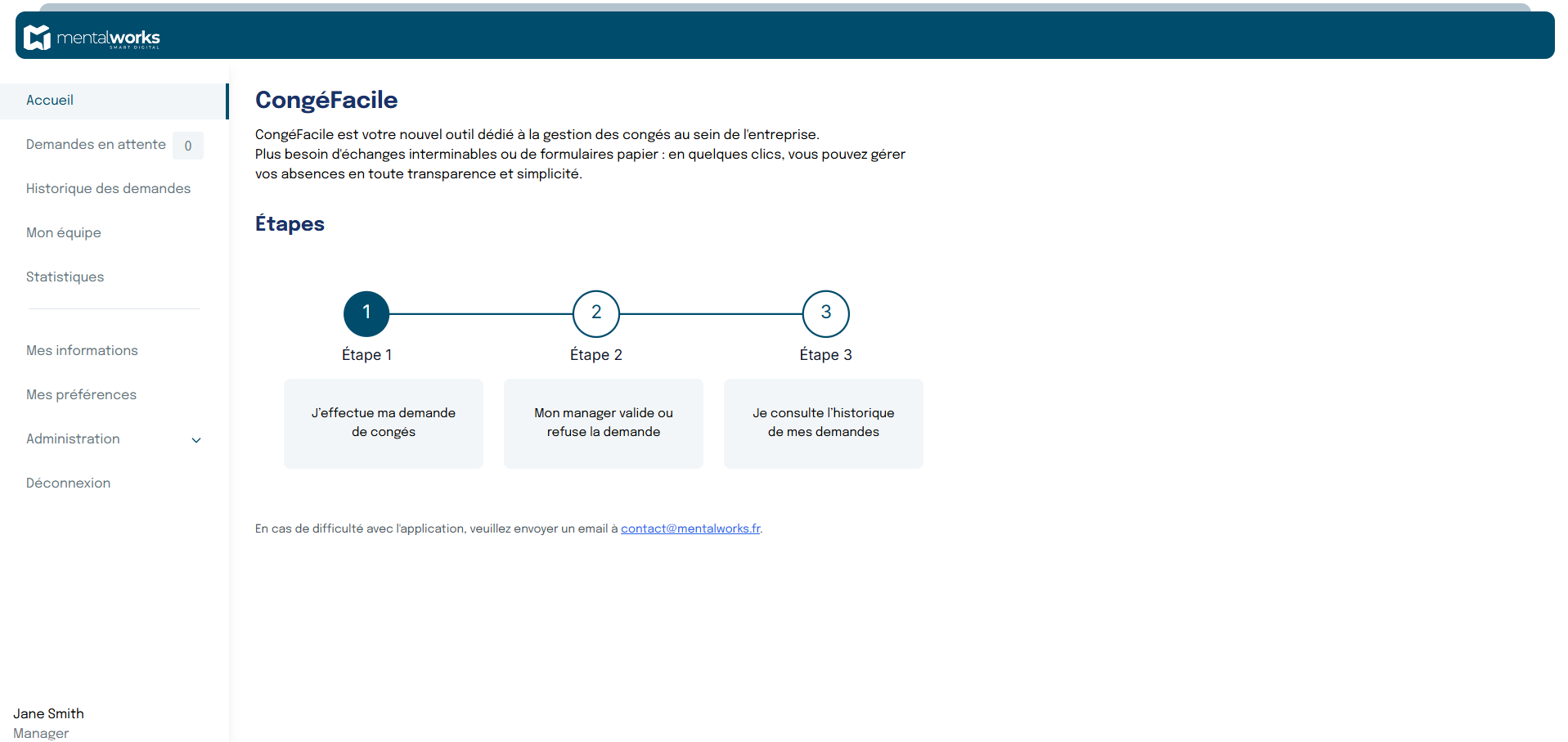
Task: Go to Historique des demandes
Action: (x=108, y=189)
